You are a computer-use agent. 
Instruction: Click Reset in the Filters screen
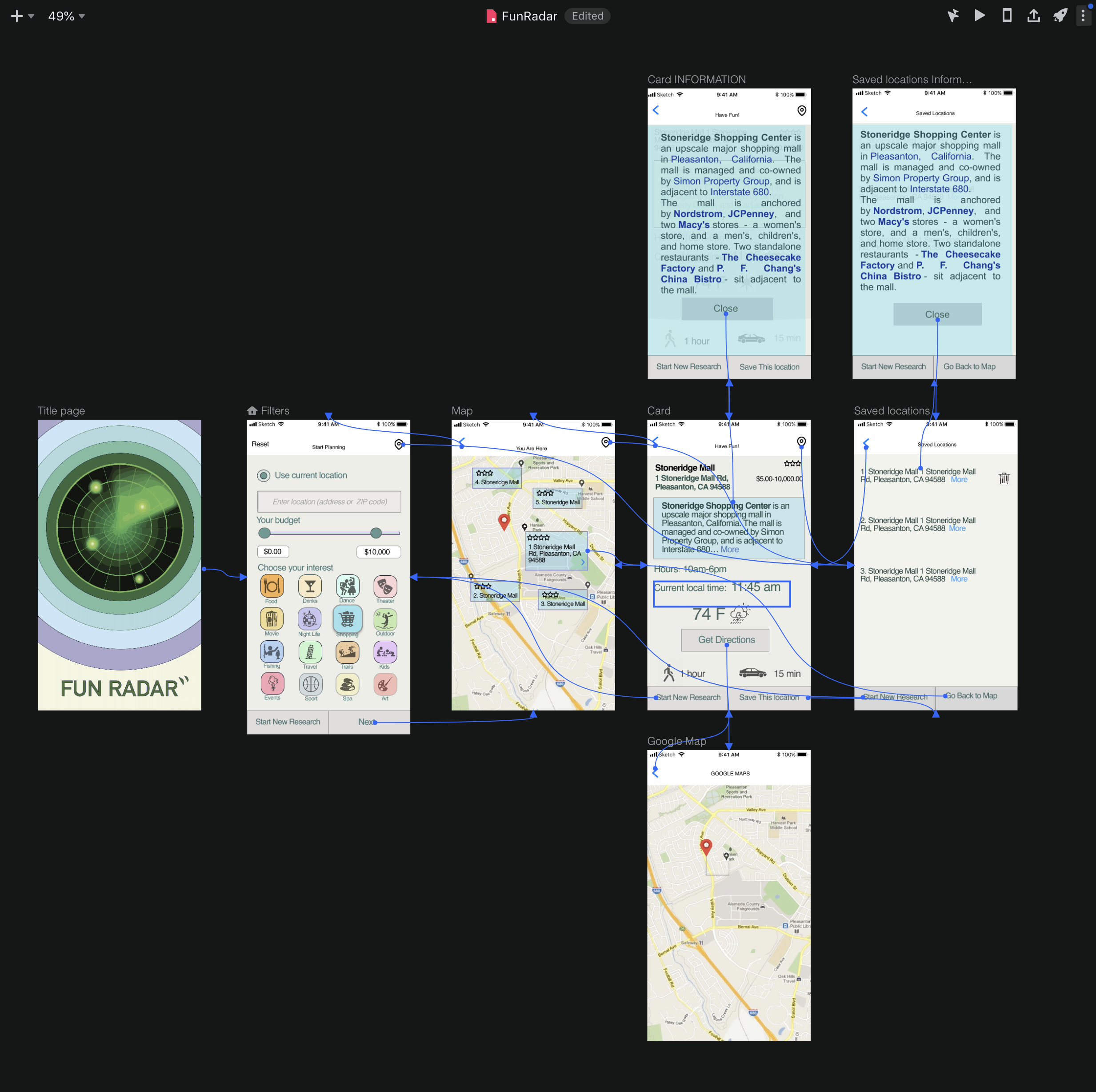tap(260, 444)
